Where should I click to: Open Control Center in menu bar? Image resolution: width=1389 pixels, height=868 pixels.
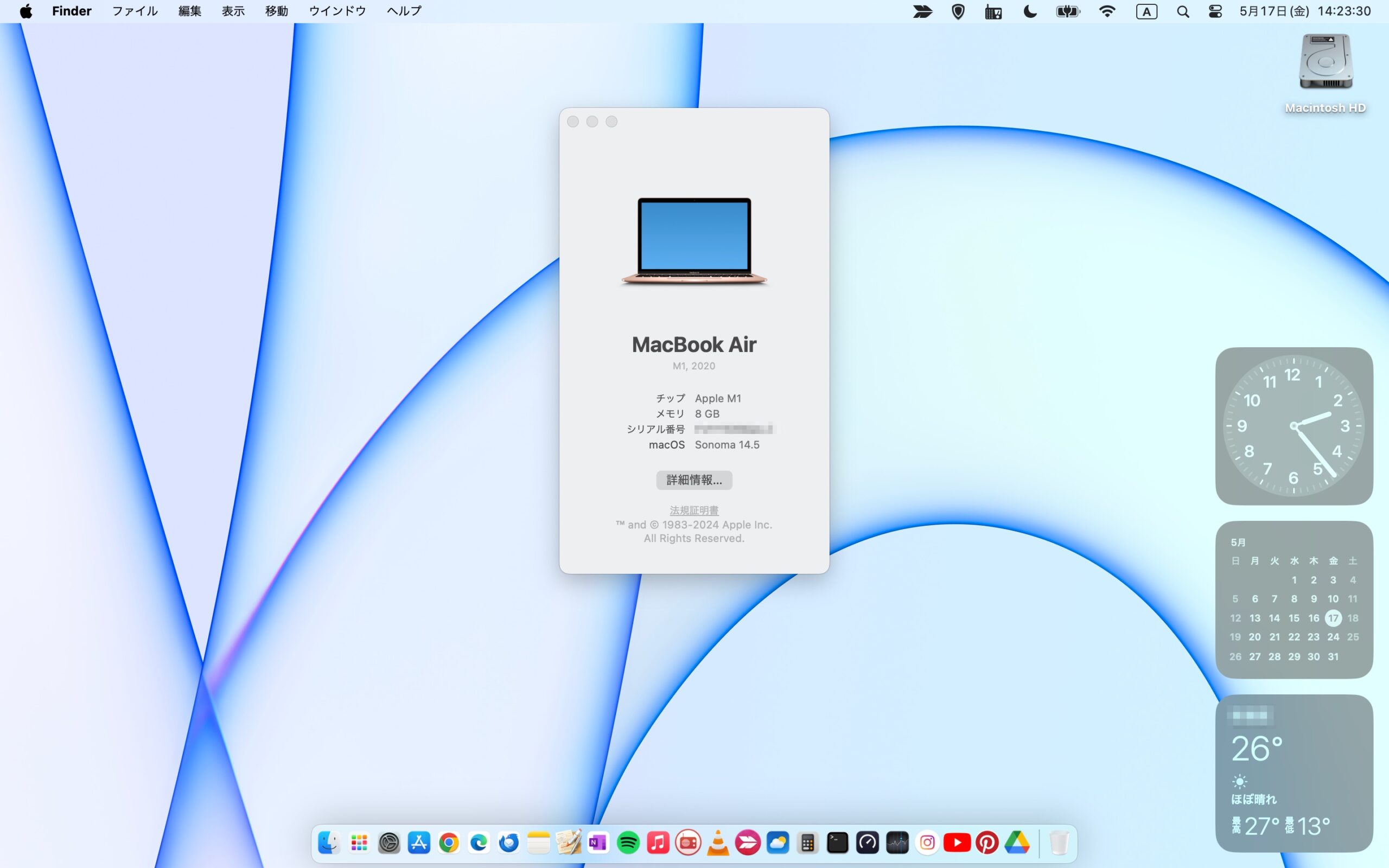(1215, 11)
